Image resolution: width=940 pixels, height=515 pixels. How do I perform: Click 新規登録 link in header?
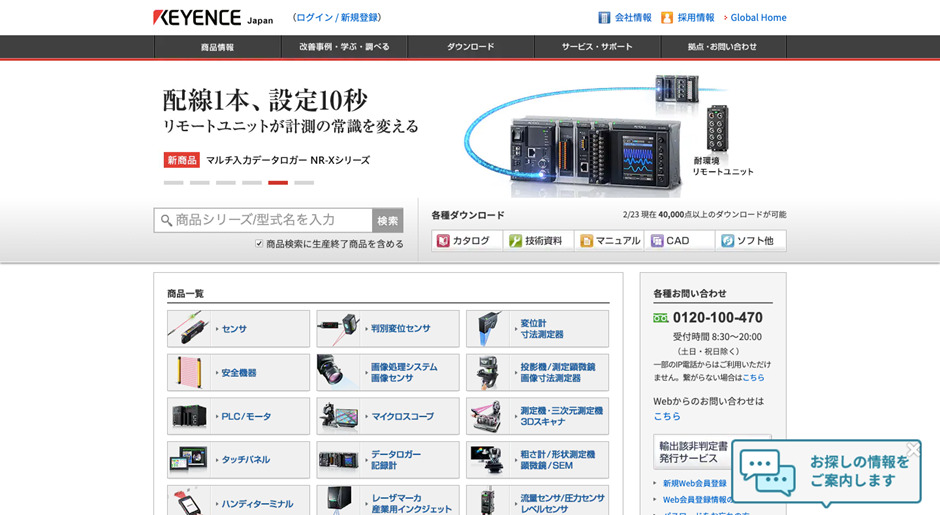[360, 17]
